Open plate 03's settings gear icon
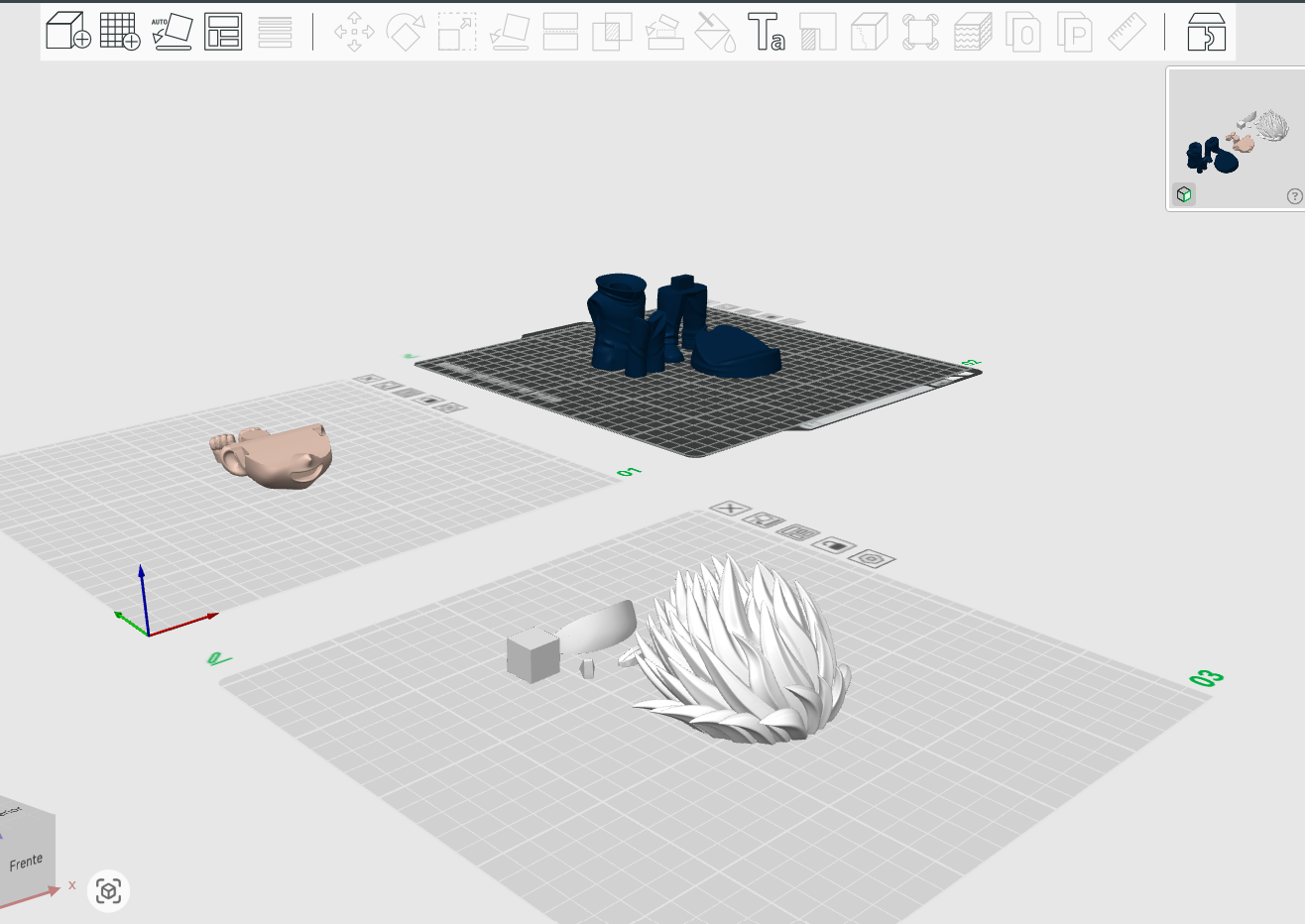Screen dimensions: 1305x924 pyautogui.click(x=872, y=559)
